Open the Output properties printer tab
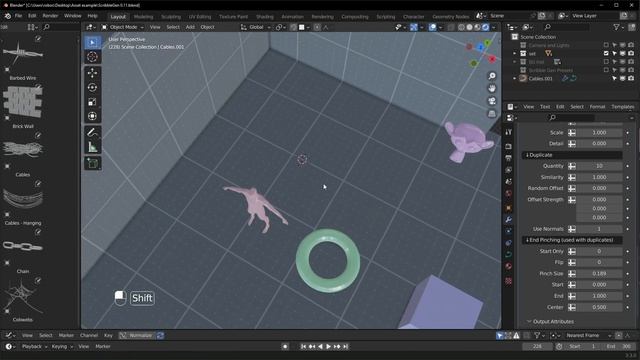The height and width of the screenshot is (360, 640). (x=509, y=158)
